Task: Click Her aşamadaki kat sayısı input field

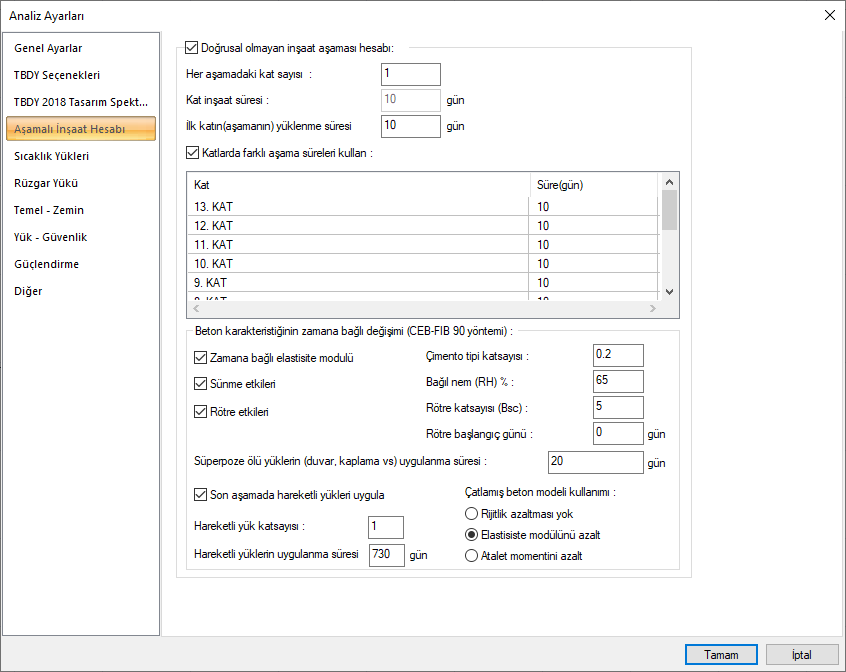Action: [410, 75]
